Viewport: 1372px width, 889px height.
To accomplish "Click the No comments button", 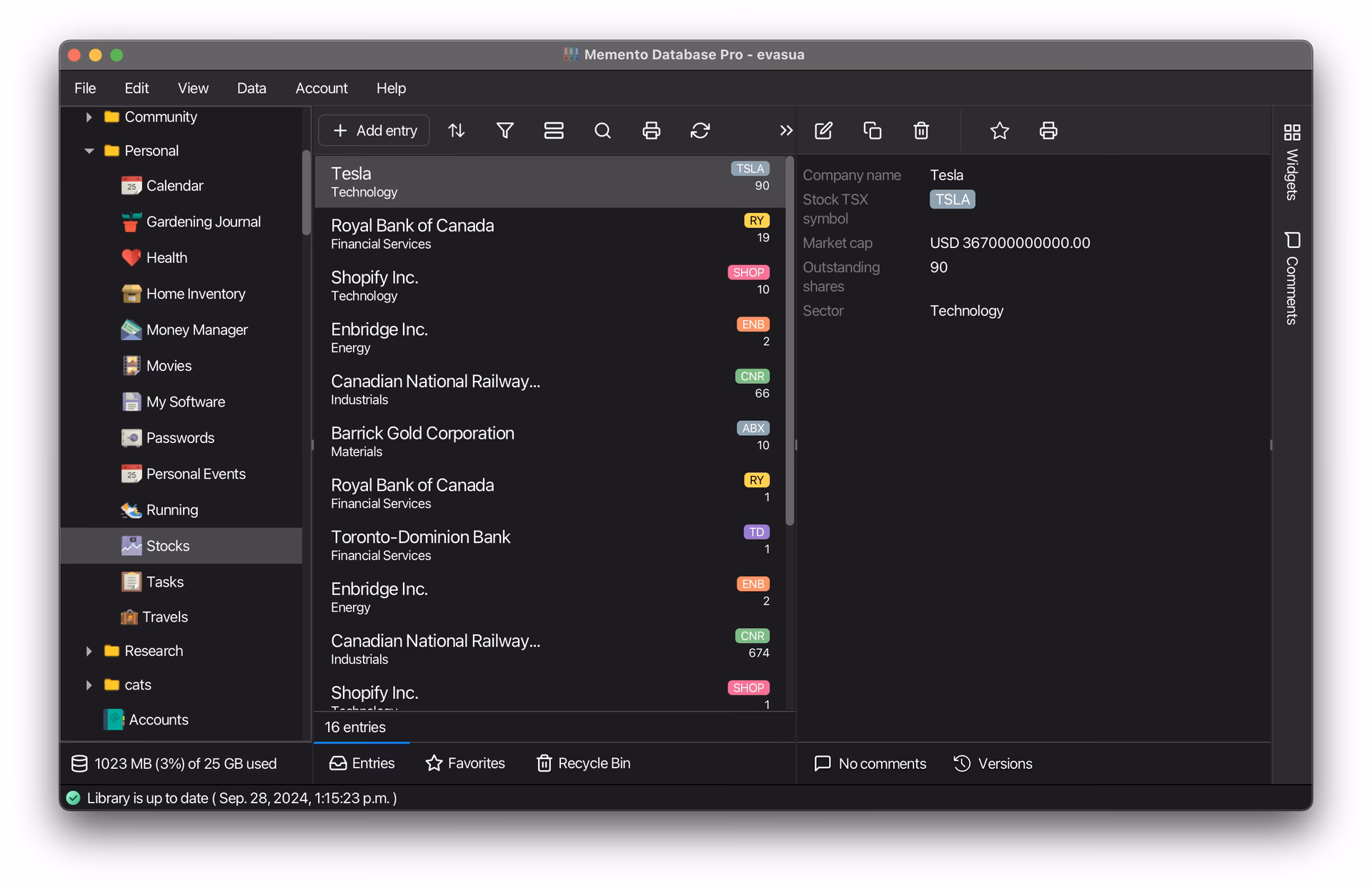I will tap(870, 763).
